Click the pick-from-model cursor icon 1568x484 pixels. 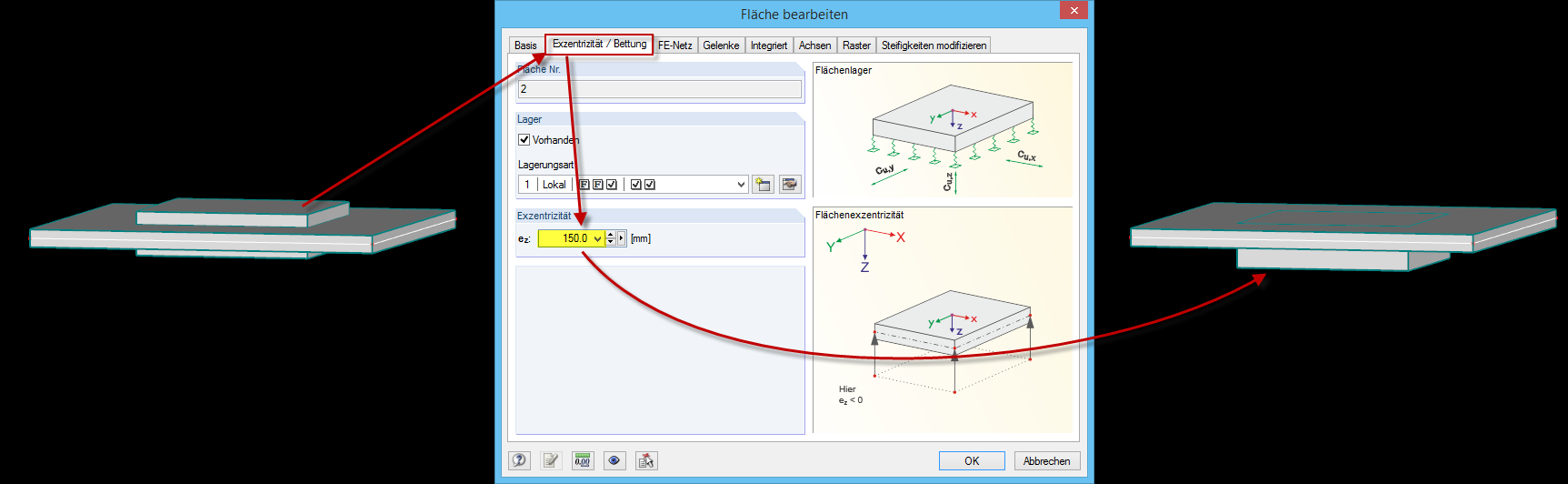click(646, 460)
